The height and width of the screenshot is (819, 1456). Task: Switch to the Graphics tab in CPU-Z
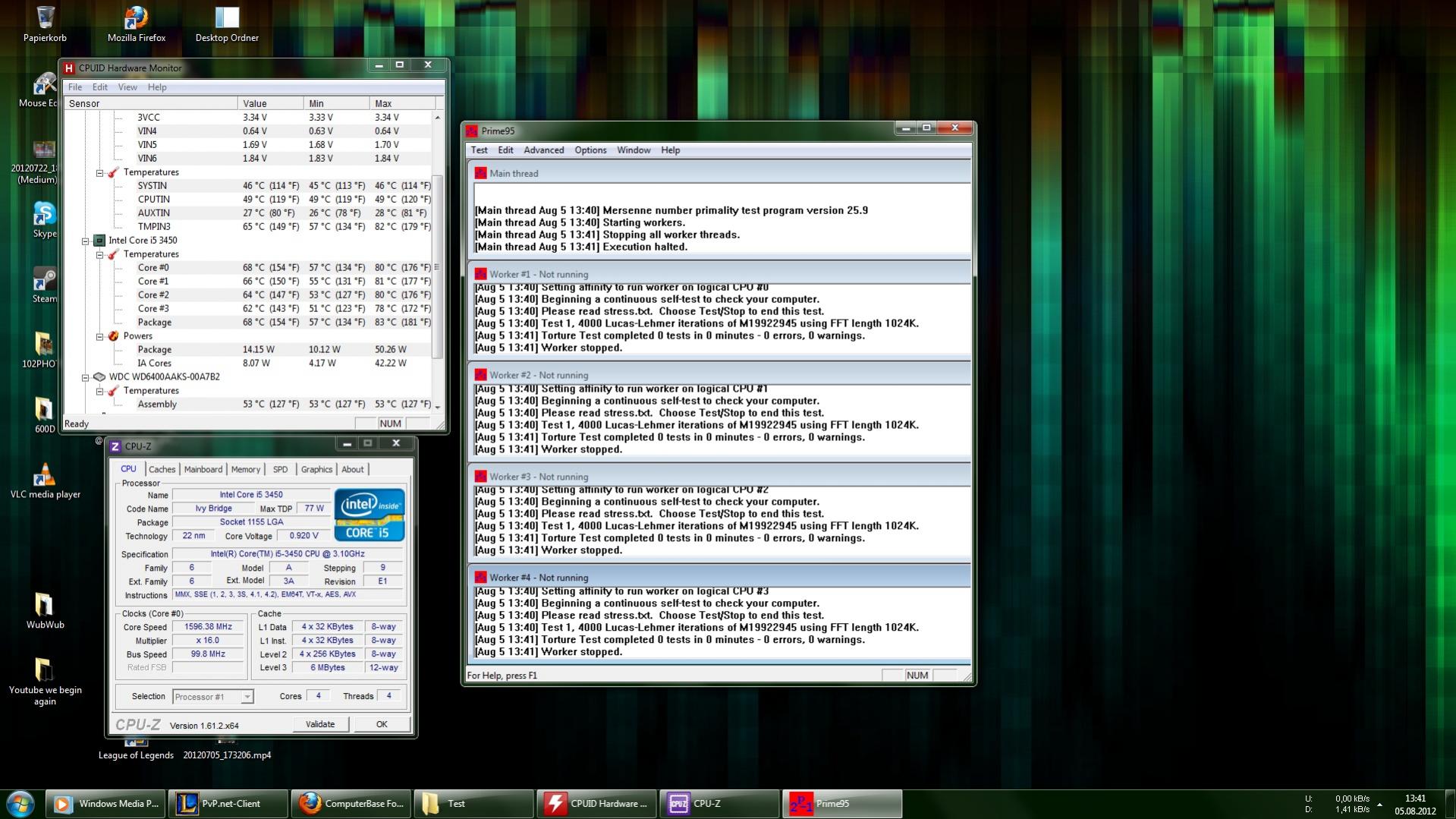coord(316,470)
